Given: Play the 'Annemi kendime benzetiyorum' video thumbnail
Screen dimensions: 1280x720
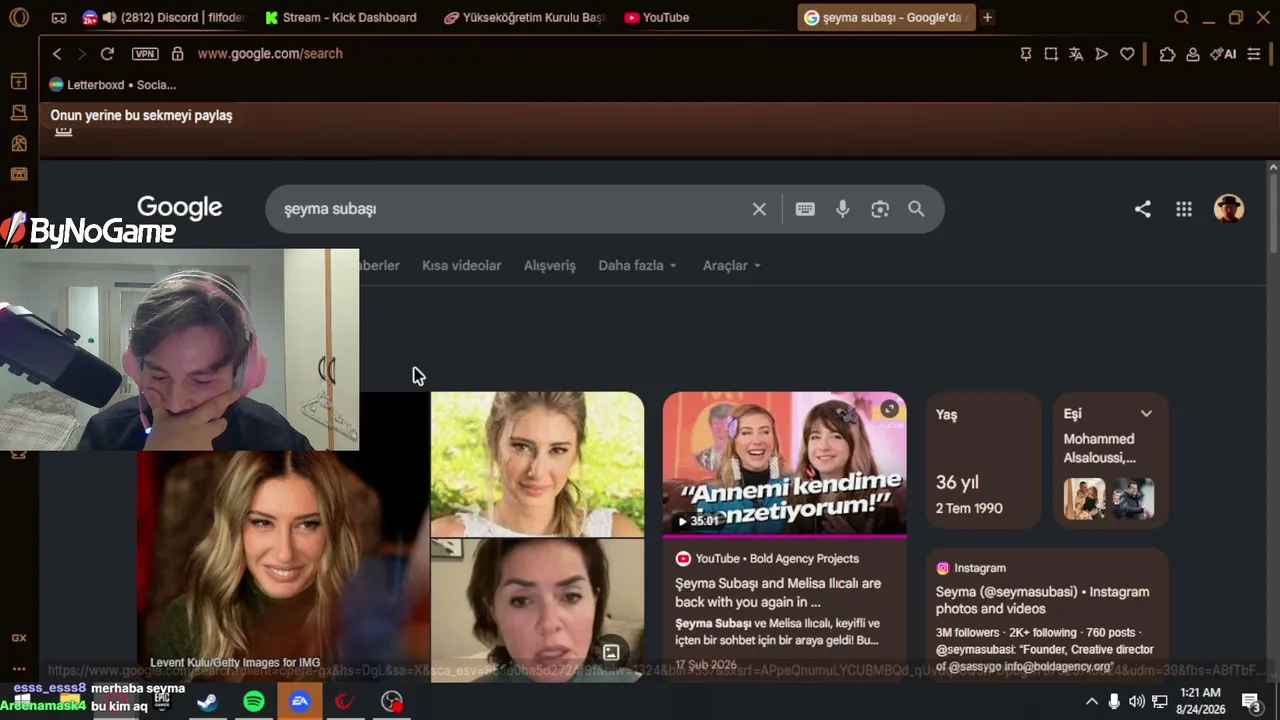Looking at the screenshot, I should click(785, 464).
